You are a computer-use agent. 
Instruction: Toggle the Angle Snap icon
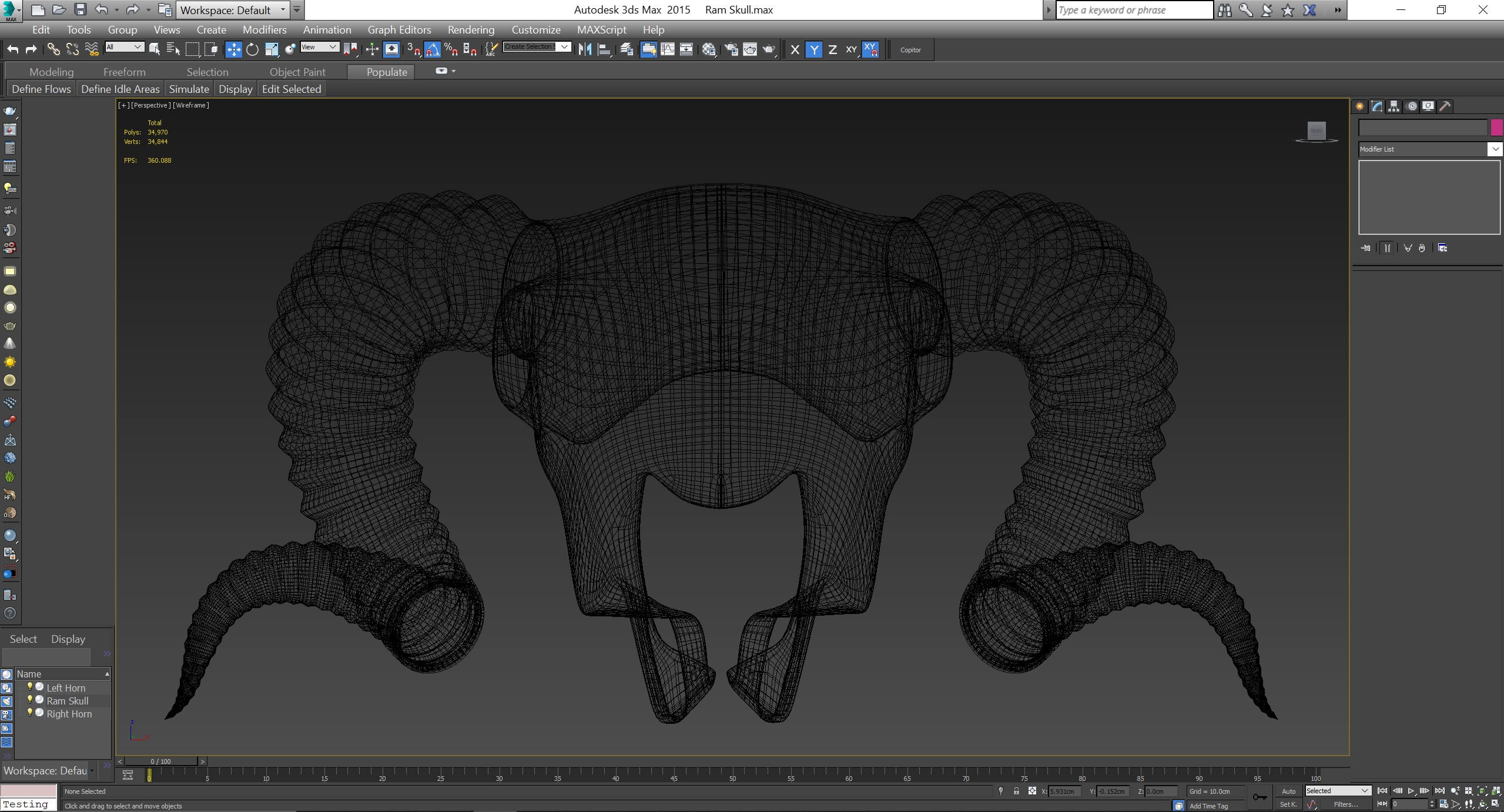433,50
